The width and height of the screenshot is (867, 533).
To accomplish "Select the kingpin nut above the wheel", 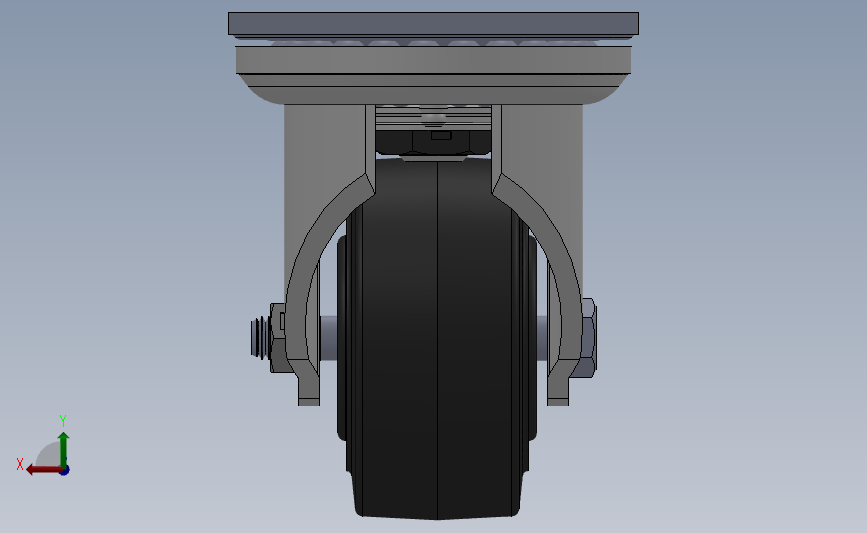I will pos(434,142).
